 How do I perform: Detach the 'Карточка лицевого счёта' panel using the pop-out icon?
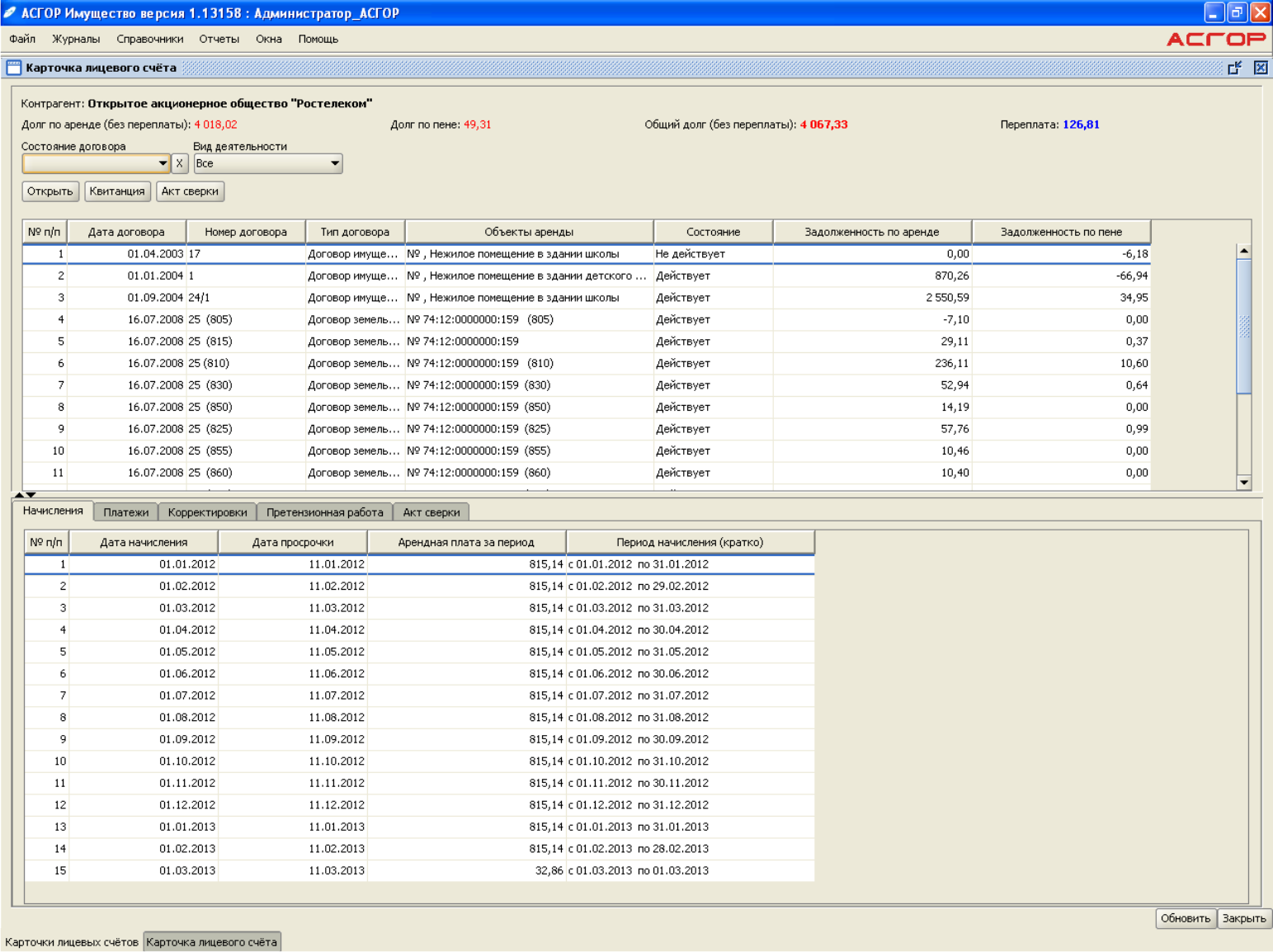pyautogui.click(x=1234, y=68)
